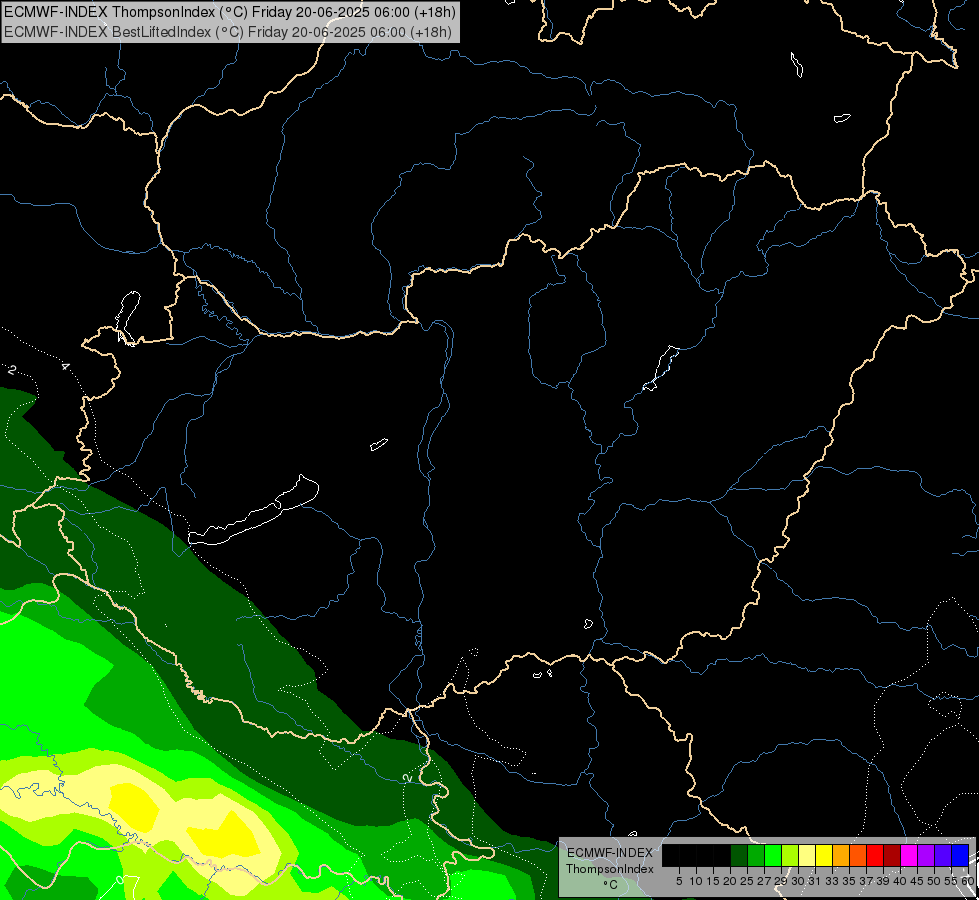Select the pale yellow 30–31 legend swatch
Image resolution: width=979 pixels, height=900 pixels.
(x=807, y=855)
